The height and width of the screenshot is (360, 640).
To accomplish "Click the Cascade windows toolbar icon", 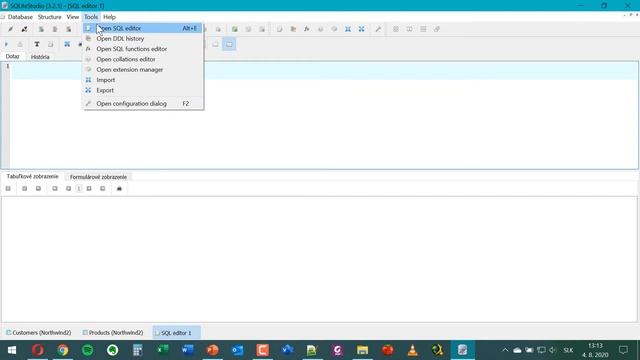I will click(437, 29).
